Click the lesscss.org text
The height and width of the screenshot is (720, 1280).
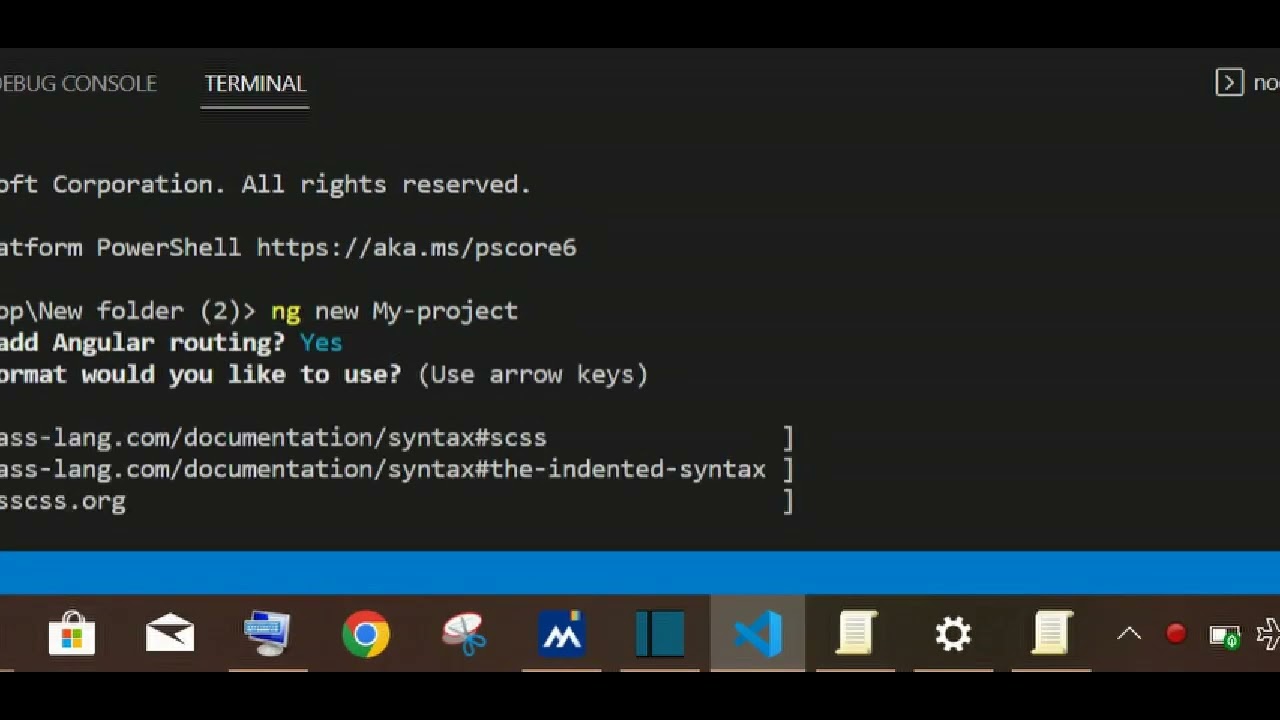tap(62, 502)
